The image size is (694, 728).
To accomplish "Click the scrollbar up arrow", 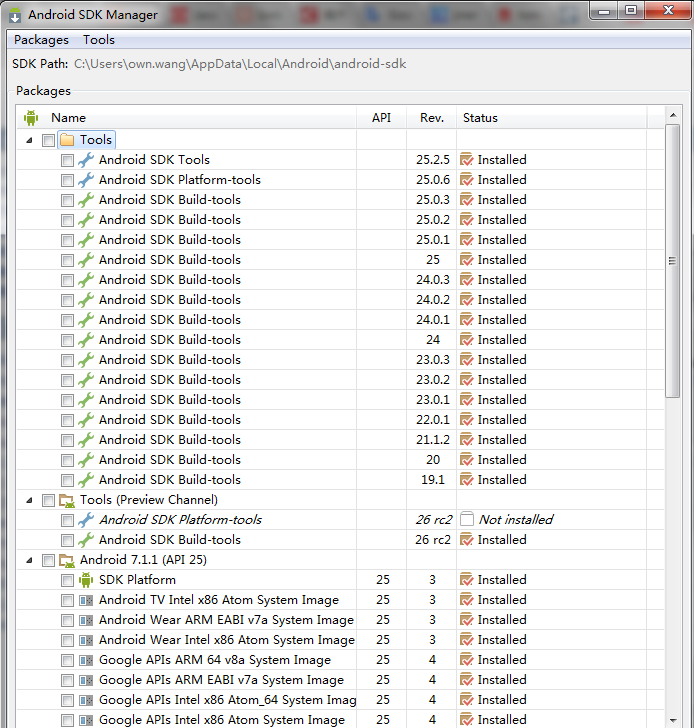I will pos(673,115).
